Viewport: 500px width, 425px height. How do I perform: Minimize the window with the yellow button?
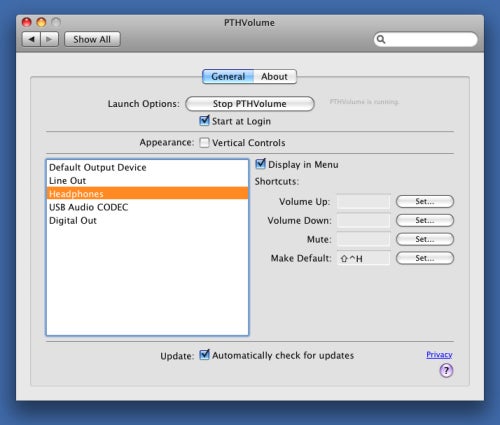(x=41, y=22)
